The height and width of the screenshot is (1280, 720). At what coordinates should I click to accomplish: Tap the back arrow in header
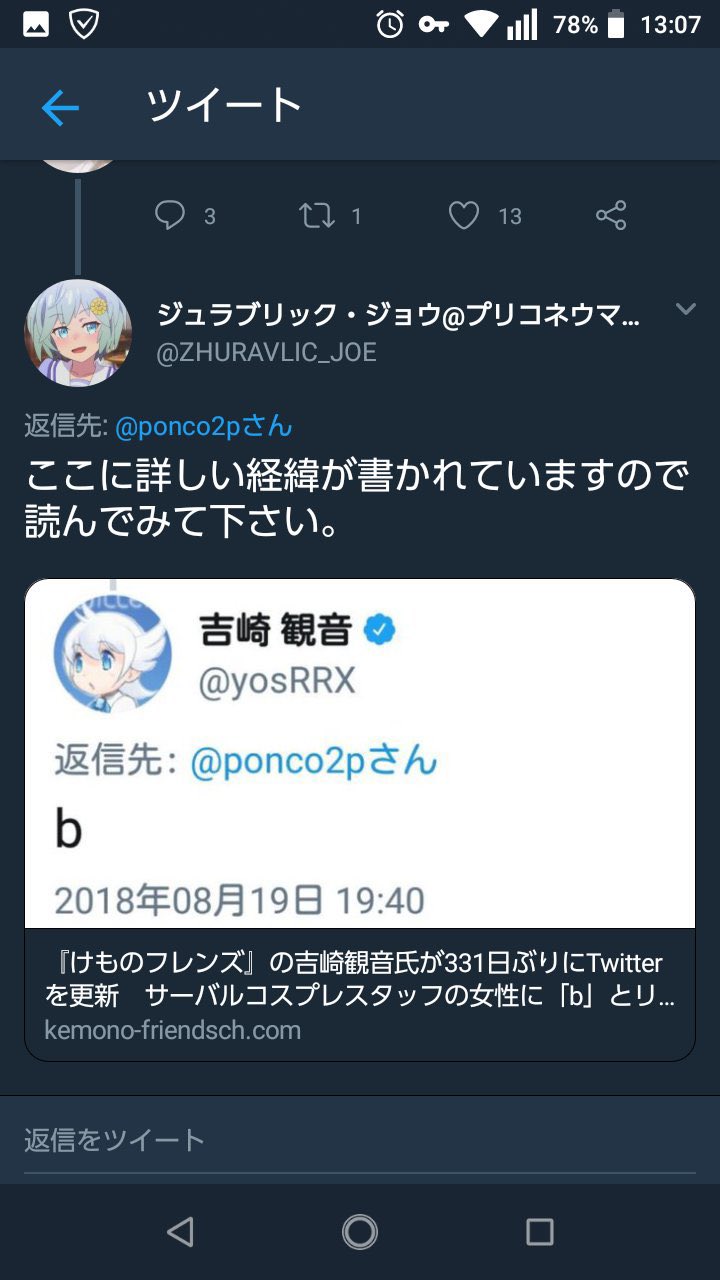click(x=60, y=107)
